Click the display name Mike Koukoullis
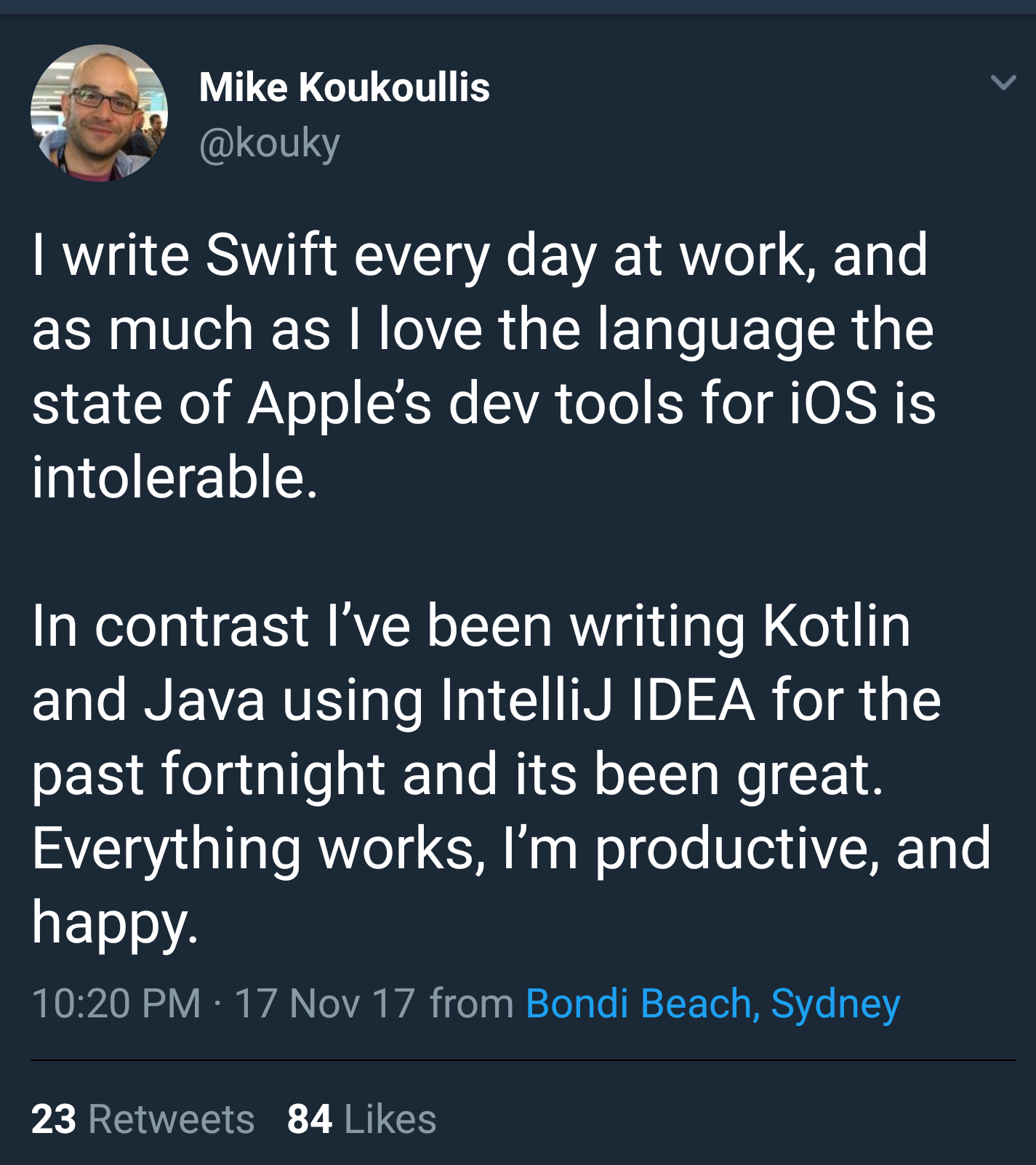This screenshot has width=1036, height=1165. pos(344,87)
